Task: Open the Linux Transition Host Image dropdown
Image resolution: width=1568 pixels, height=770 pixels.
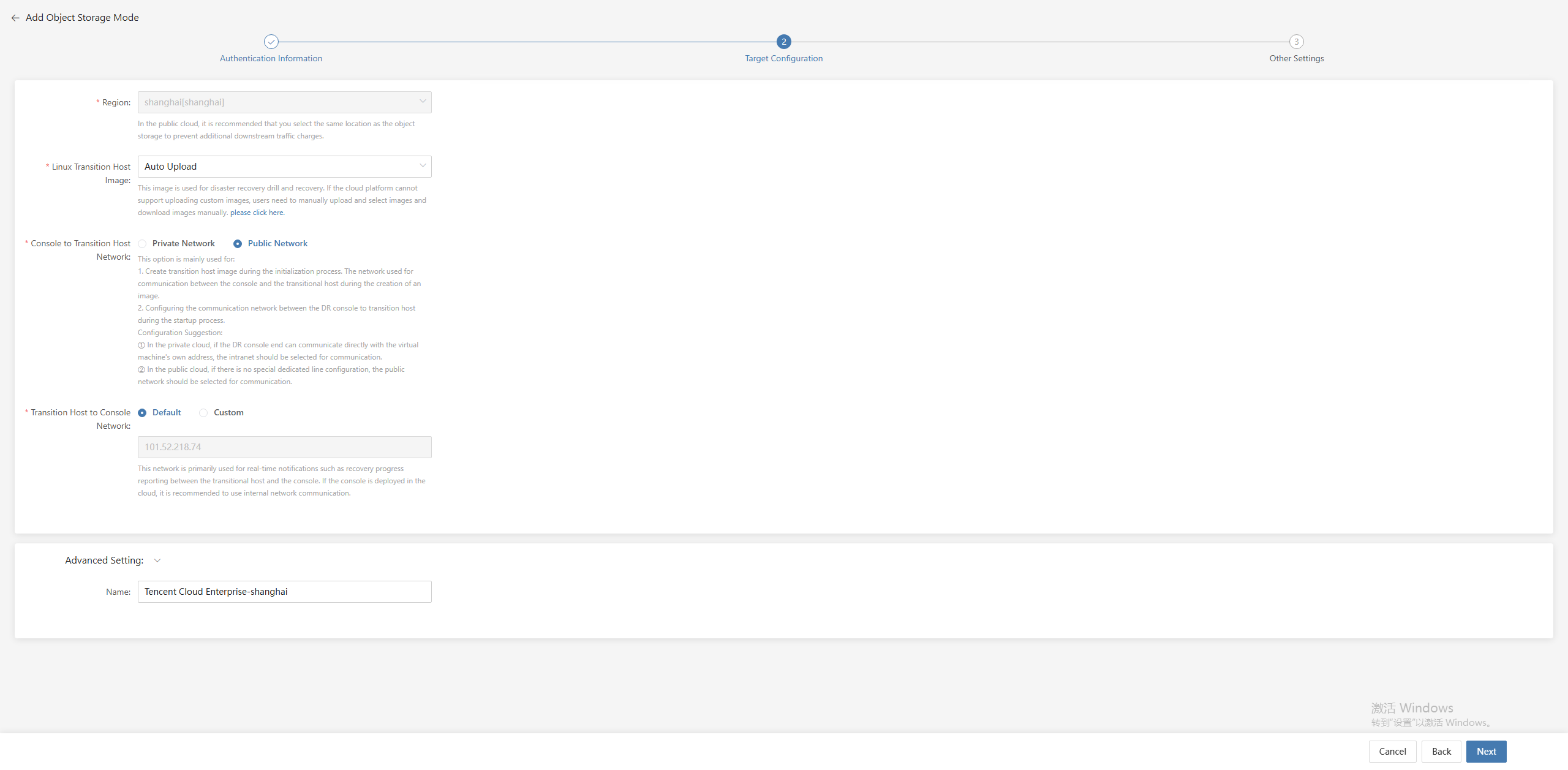Action: pos(284,167)
